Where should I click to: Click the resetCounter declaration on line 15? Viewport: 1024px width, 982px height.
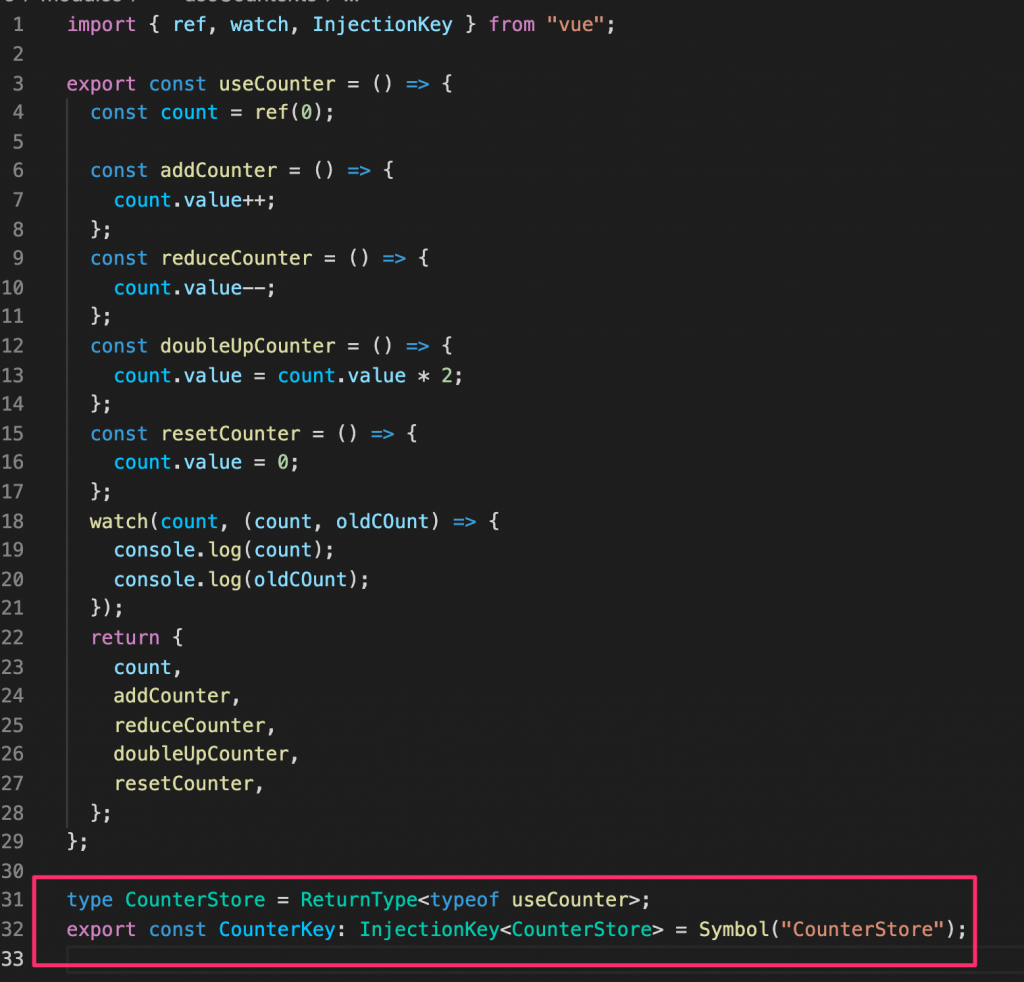coord(230,433)
